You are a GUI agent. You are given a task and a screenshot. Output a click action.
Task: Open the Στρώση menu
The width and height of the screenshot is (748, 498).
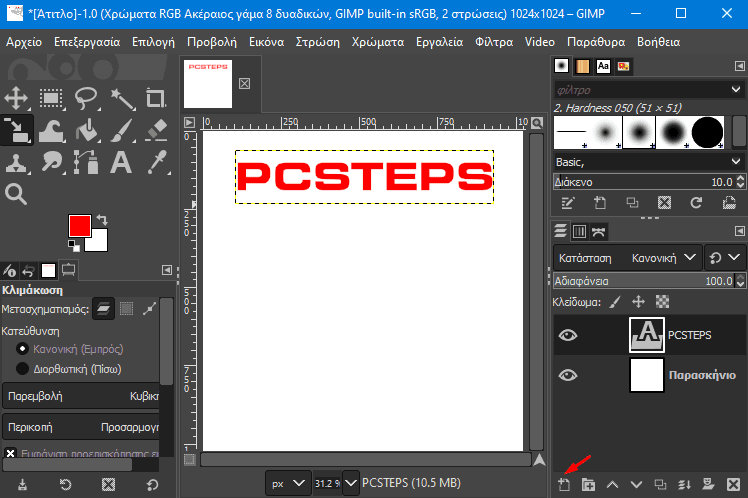click(318, 42)
